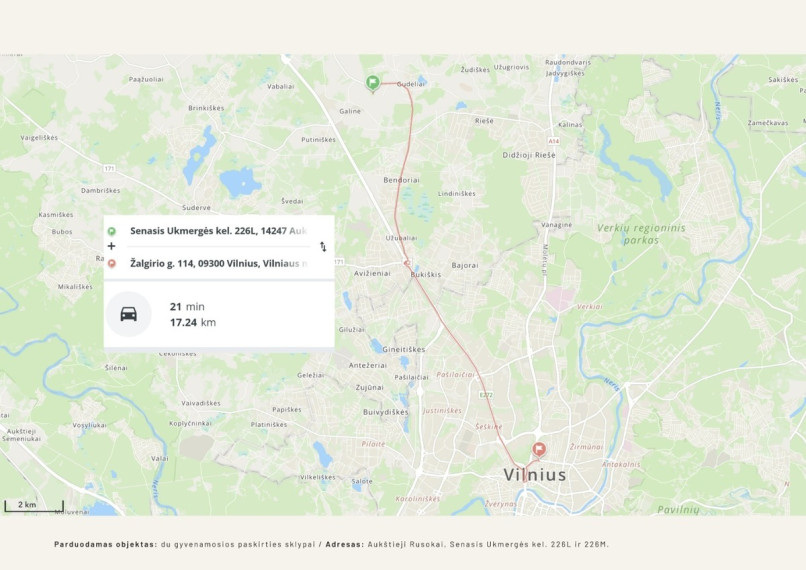Click the Pavilnių park label

(678, 509)
